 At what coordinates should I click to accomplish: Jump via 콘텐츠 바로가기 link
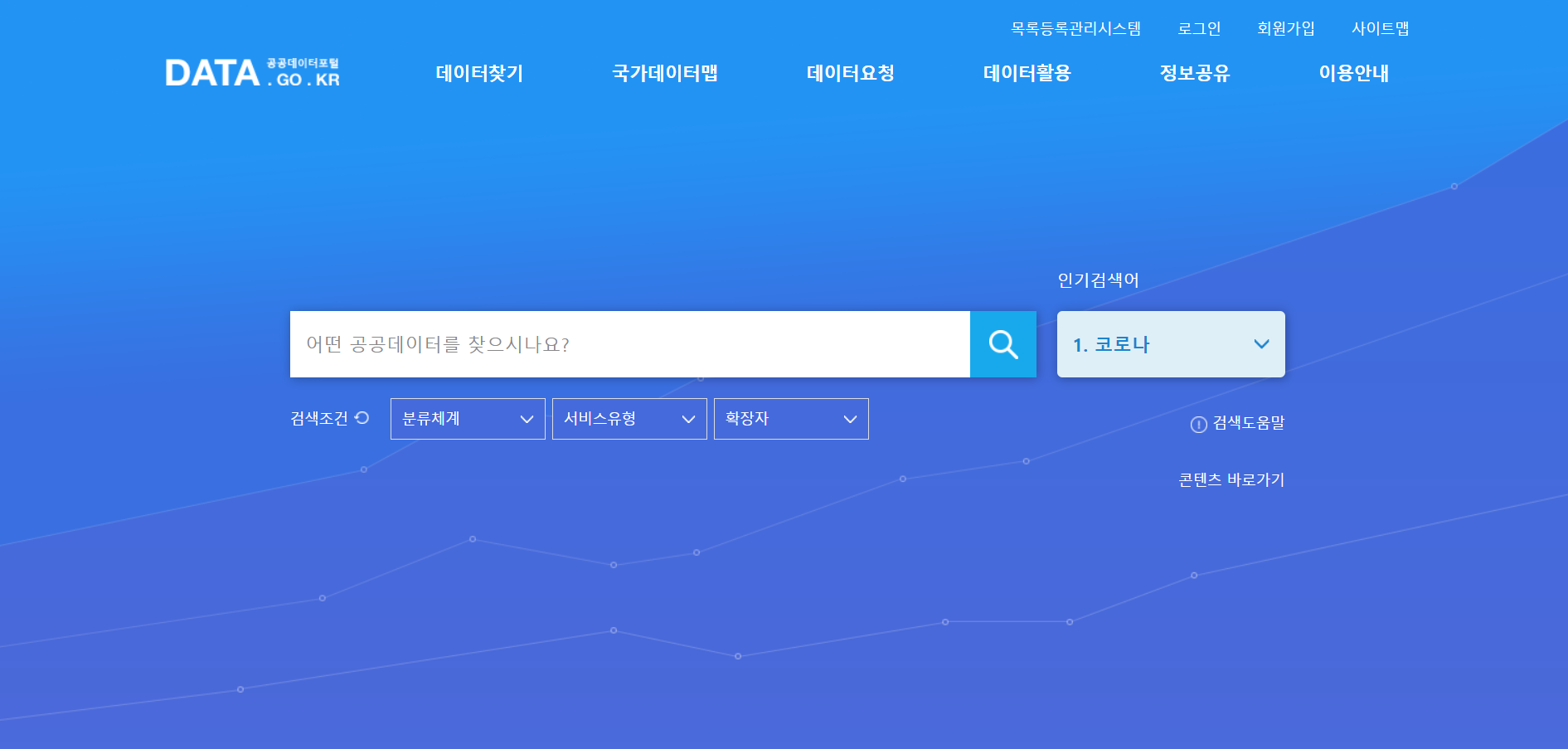(1231, 479)
